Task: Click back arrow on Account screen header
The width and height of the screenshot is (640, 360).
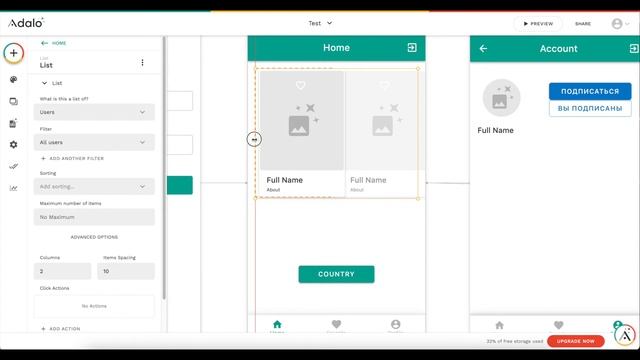Action: 483,49
